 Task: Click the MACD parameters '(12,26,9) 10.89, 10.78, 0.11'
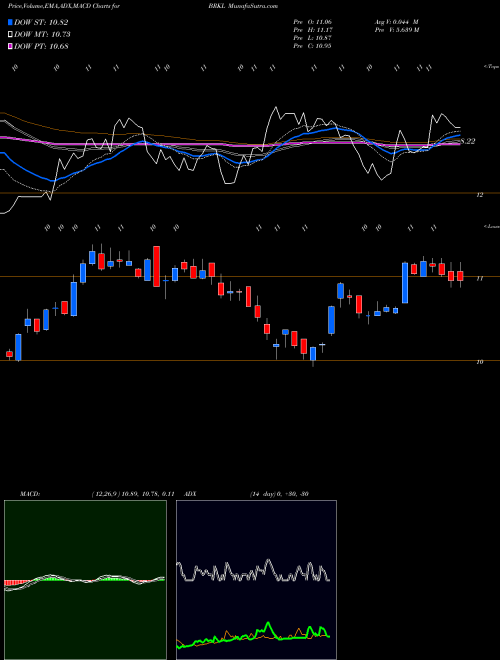coord(133,494)
